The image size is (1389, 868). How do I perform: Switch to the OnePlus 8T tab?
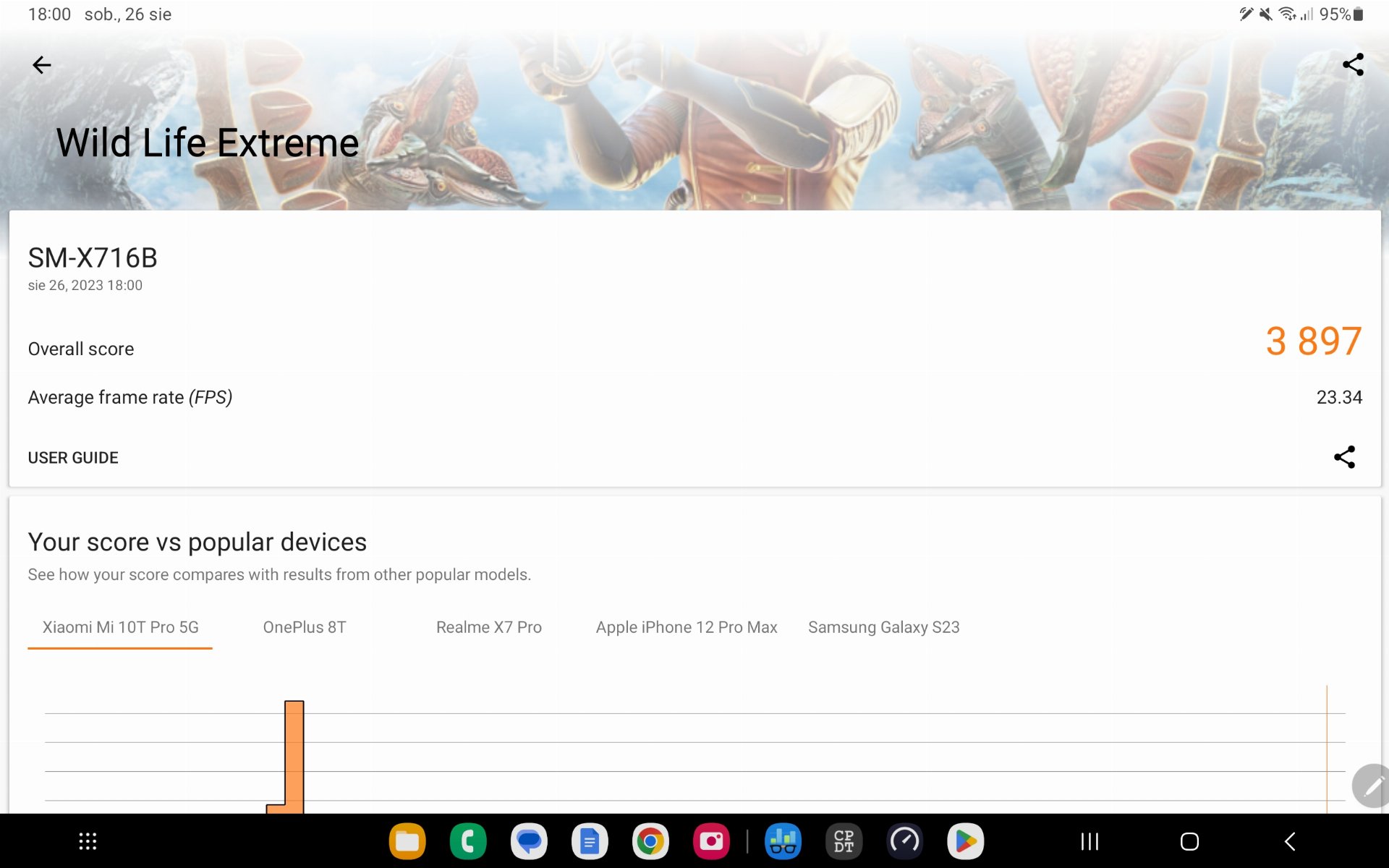[305, 627]
